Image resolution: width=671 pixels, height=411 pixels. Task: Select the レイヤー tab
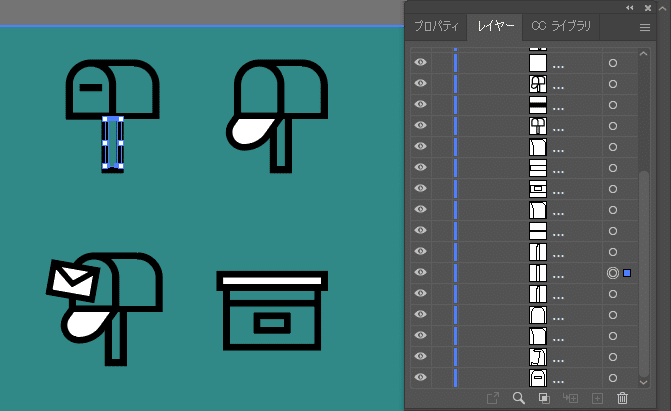tap(496, 27)
